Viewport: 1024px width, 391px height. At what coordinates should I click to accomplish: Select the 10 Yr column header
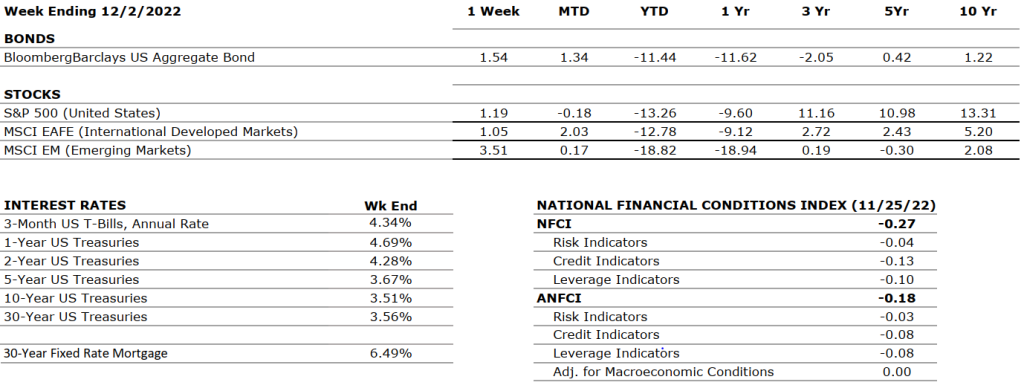point(978,12)
